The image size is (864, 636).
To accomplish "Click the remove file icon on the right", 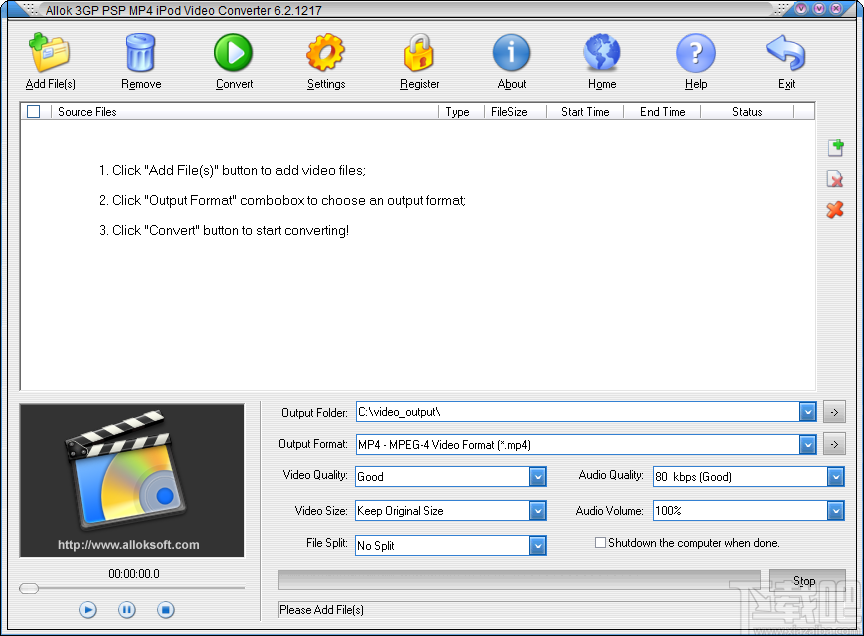I will pos(835,179).
